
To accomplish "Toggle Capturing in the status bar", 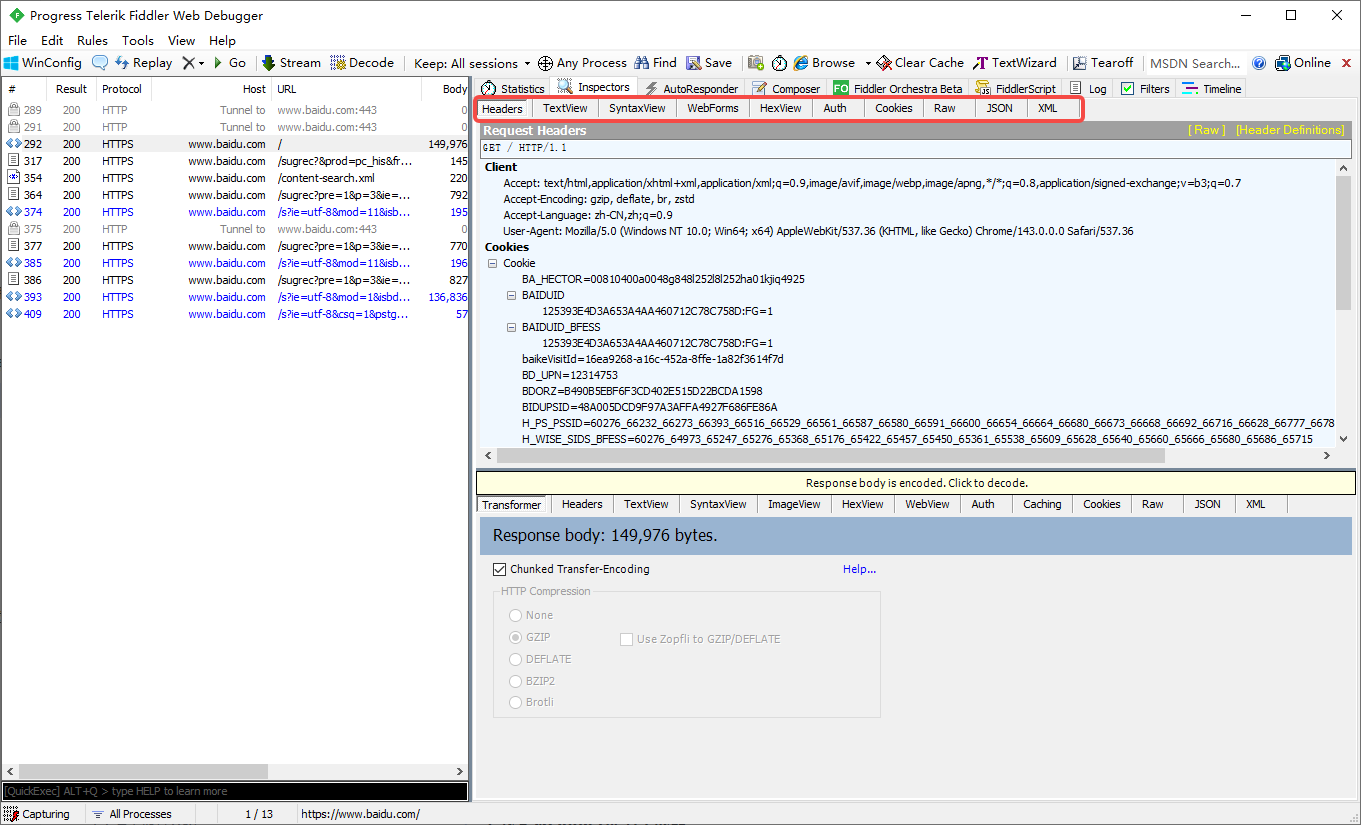I will click(x=38, y=814).
